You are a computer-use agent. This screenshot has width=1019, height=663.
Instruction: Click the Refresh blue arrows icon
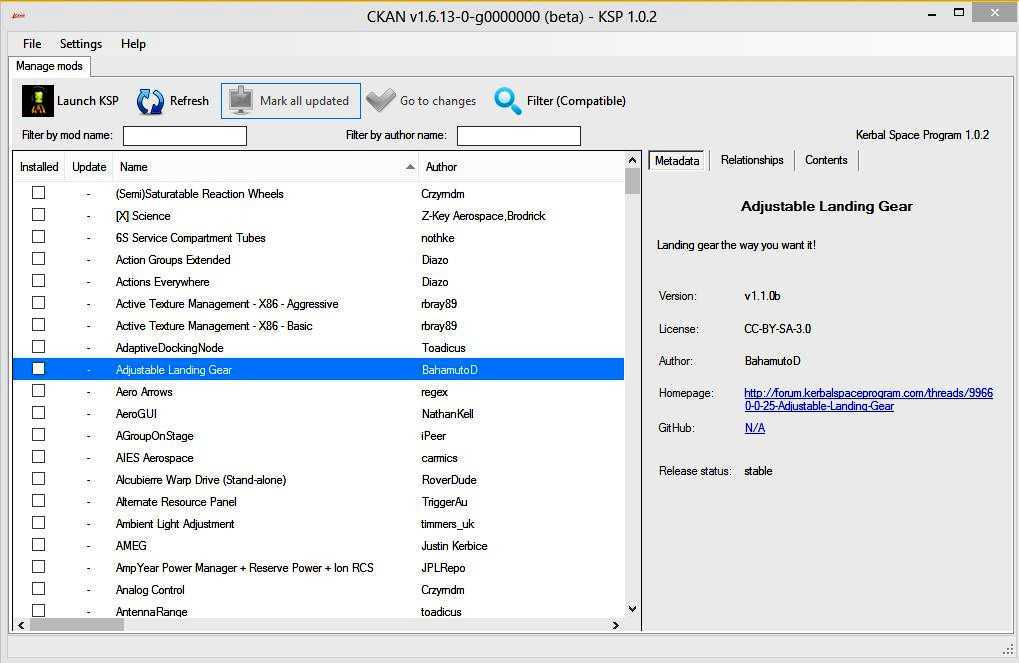tap(150, 101)
